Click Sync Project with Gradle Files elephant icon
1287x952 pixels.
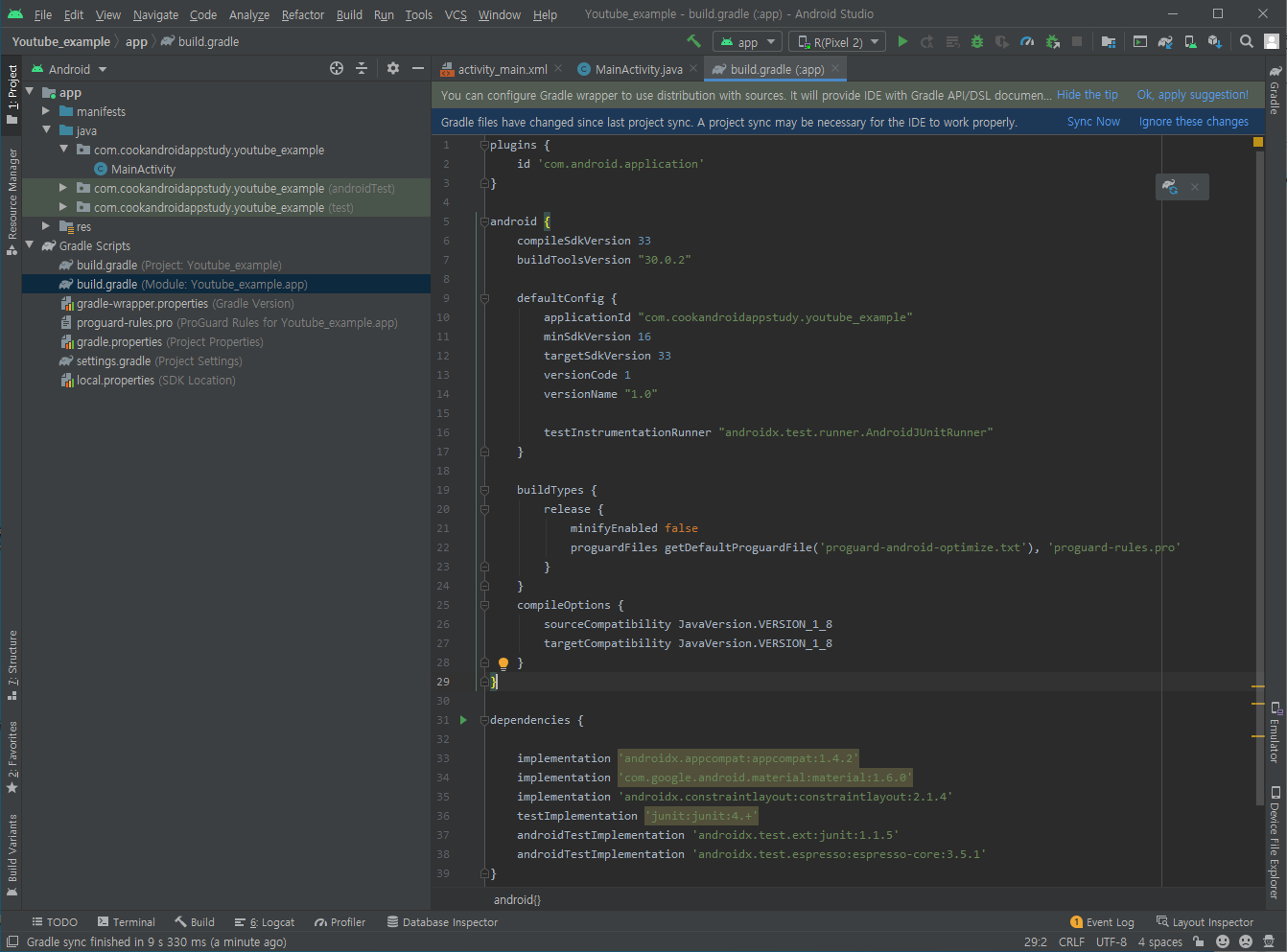[1165, 41]
